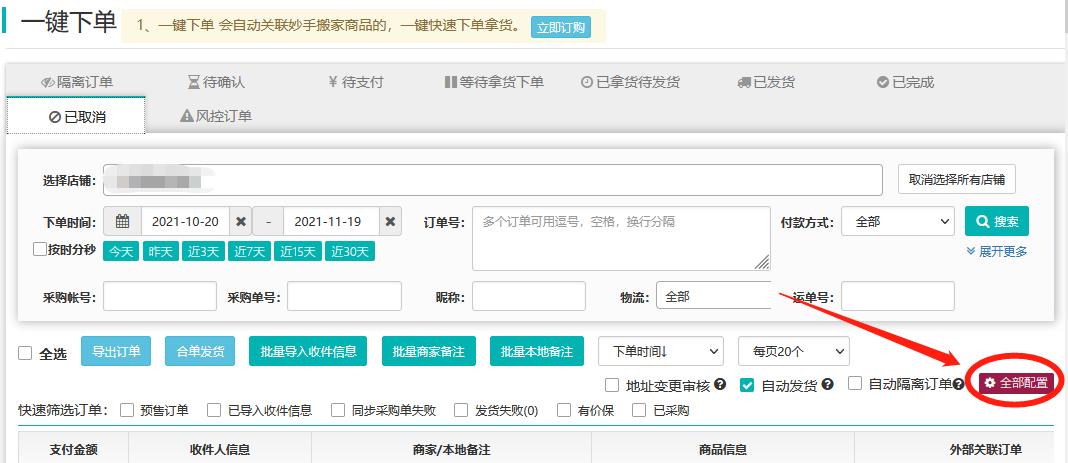Check the 按时分秒 checkbox
This screenshot has height=463, width=1068.
(40, 249)
